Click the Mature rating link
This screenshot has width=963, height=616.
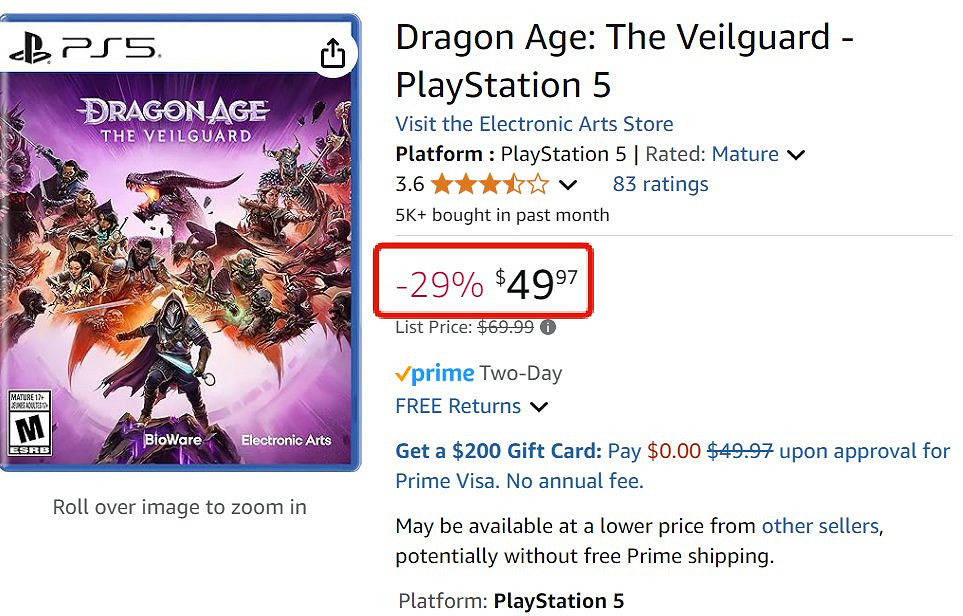tap(745, 154)
